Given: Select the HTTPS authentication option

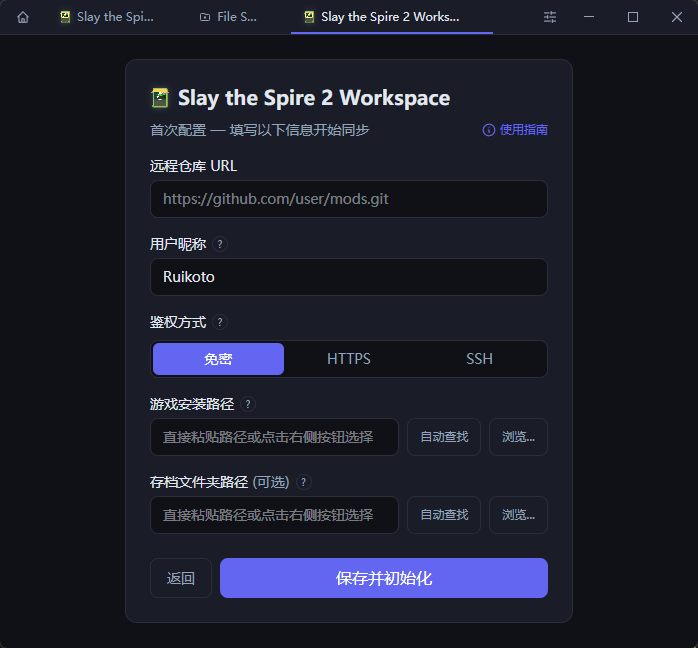Looking at the screenshot, I should (x=349, y=359).
